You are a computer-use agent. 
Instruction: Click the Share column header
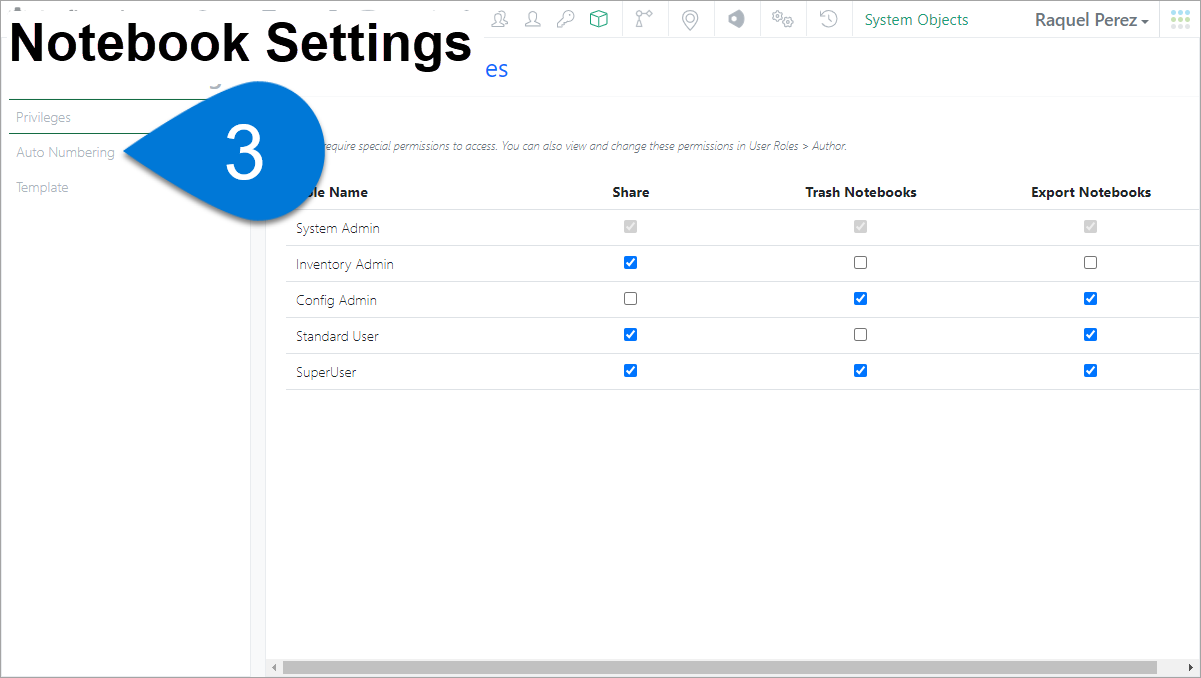pyautogui.click(x=630, y=192)
